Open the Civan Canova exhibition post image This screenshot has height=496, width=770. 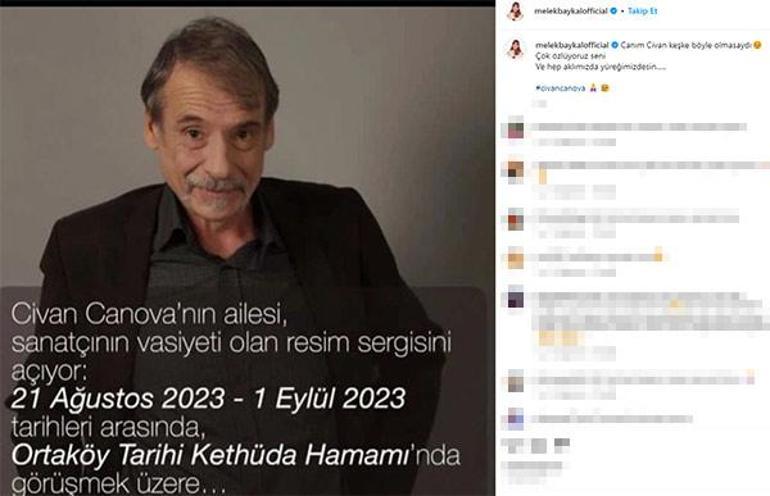248,250
